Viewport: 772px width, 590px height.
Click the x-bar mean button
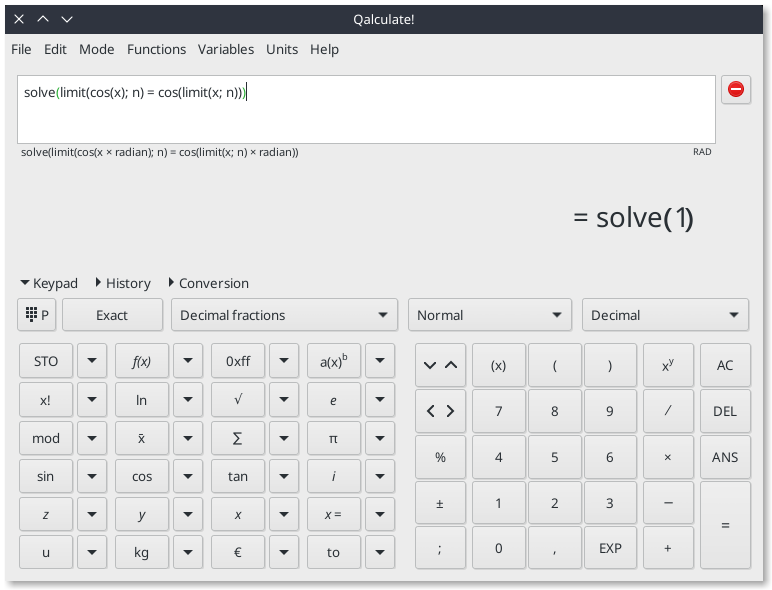pyautogui.click(x=142, y=438)
